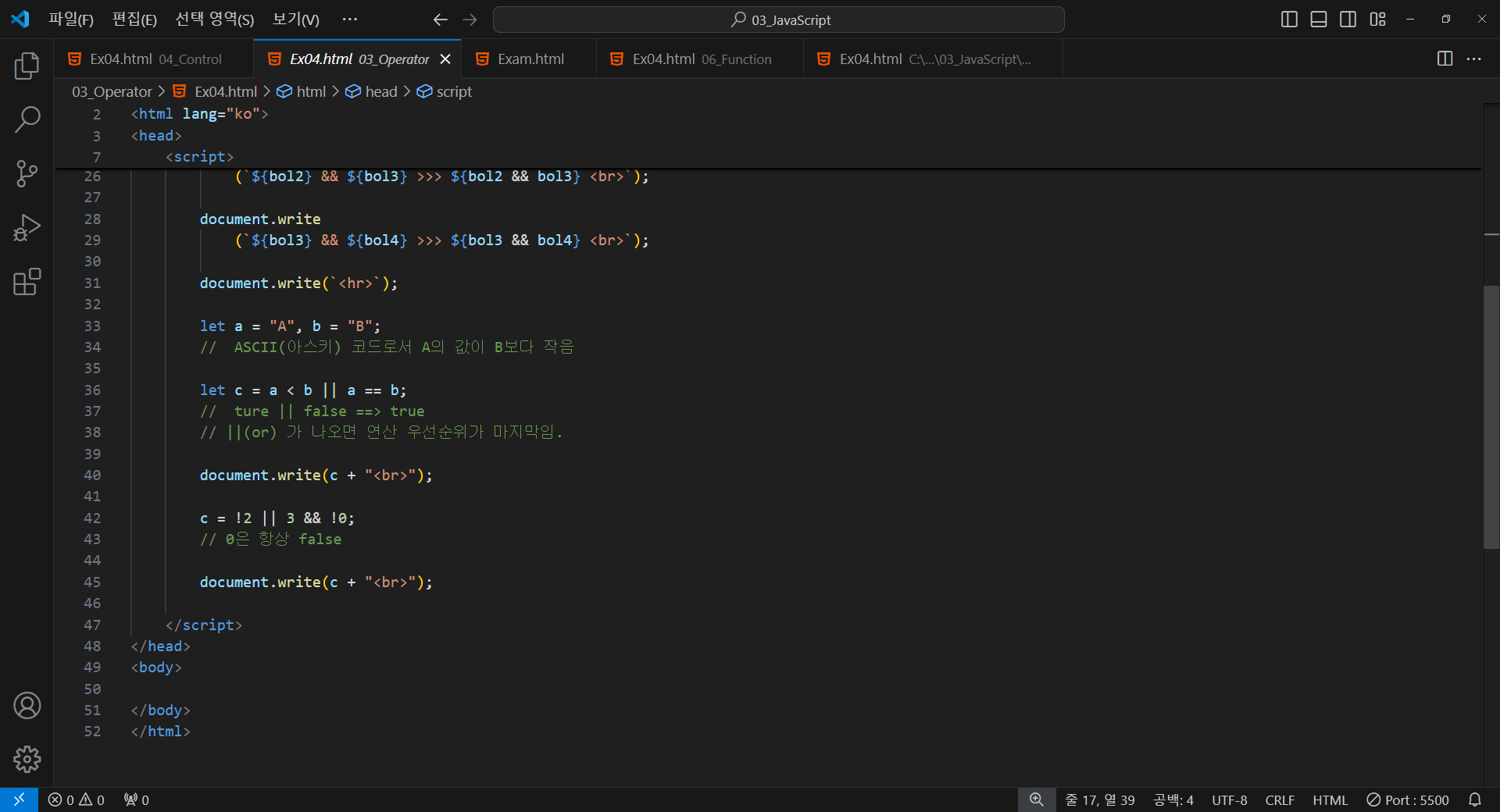Close the Ex04.html 03_Operator tab

point(445,59)
